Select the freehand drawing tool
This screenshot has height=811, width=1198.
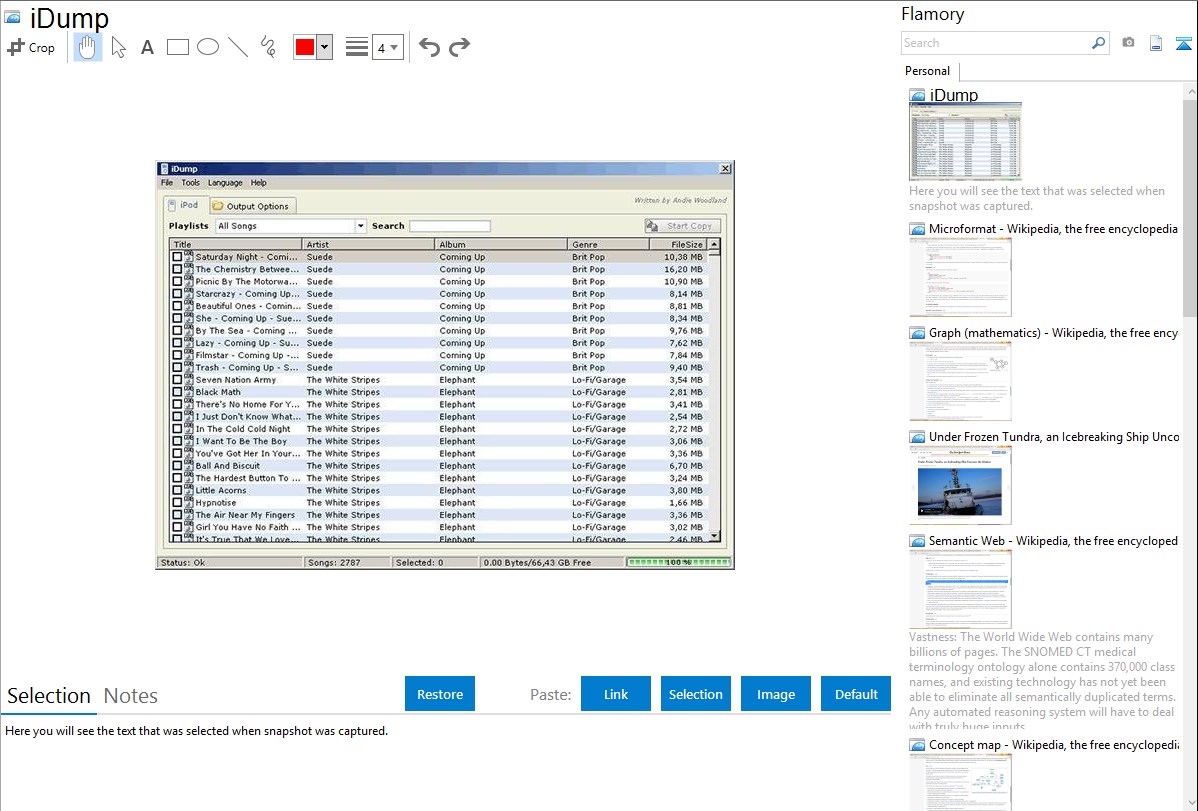click(268, 47)
